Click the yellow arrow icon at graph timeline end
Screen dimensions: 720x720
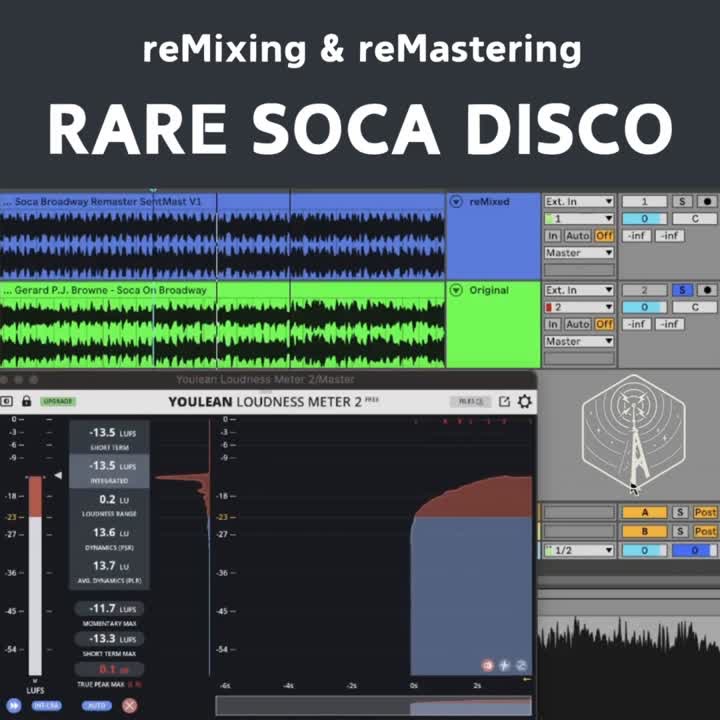click(527, 679)
